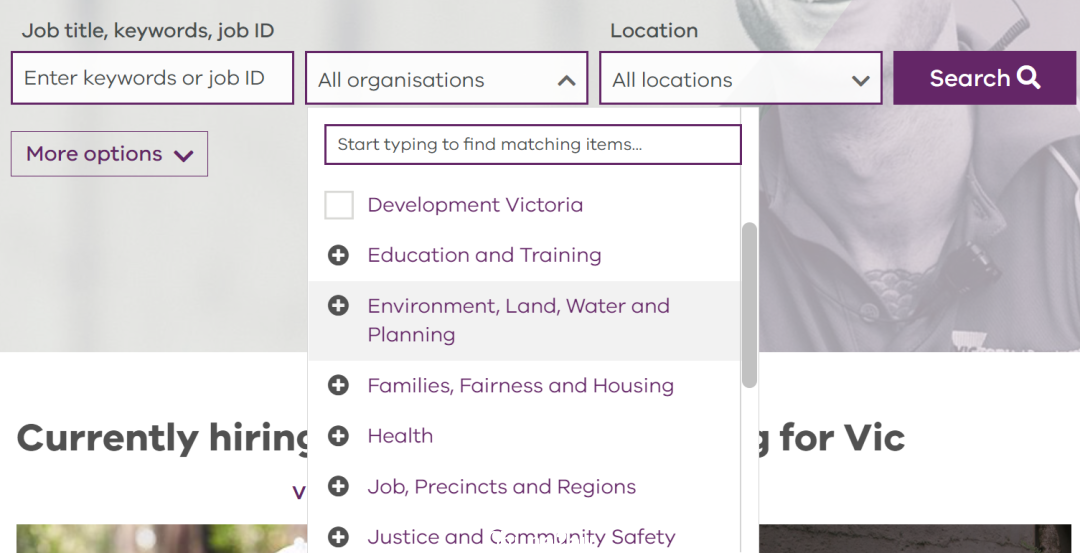Click the organisations list scrollbar thumb
The height and width of the screenshot is (553, 1080).
pyautogui.click(x=749, y=305)
